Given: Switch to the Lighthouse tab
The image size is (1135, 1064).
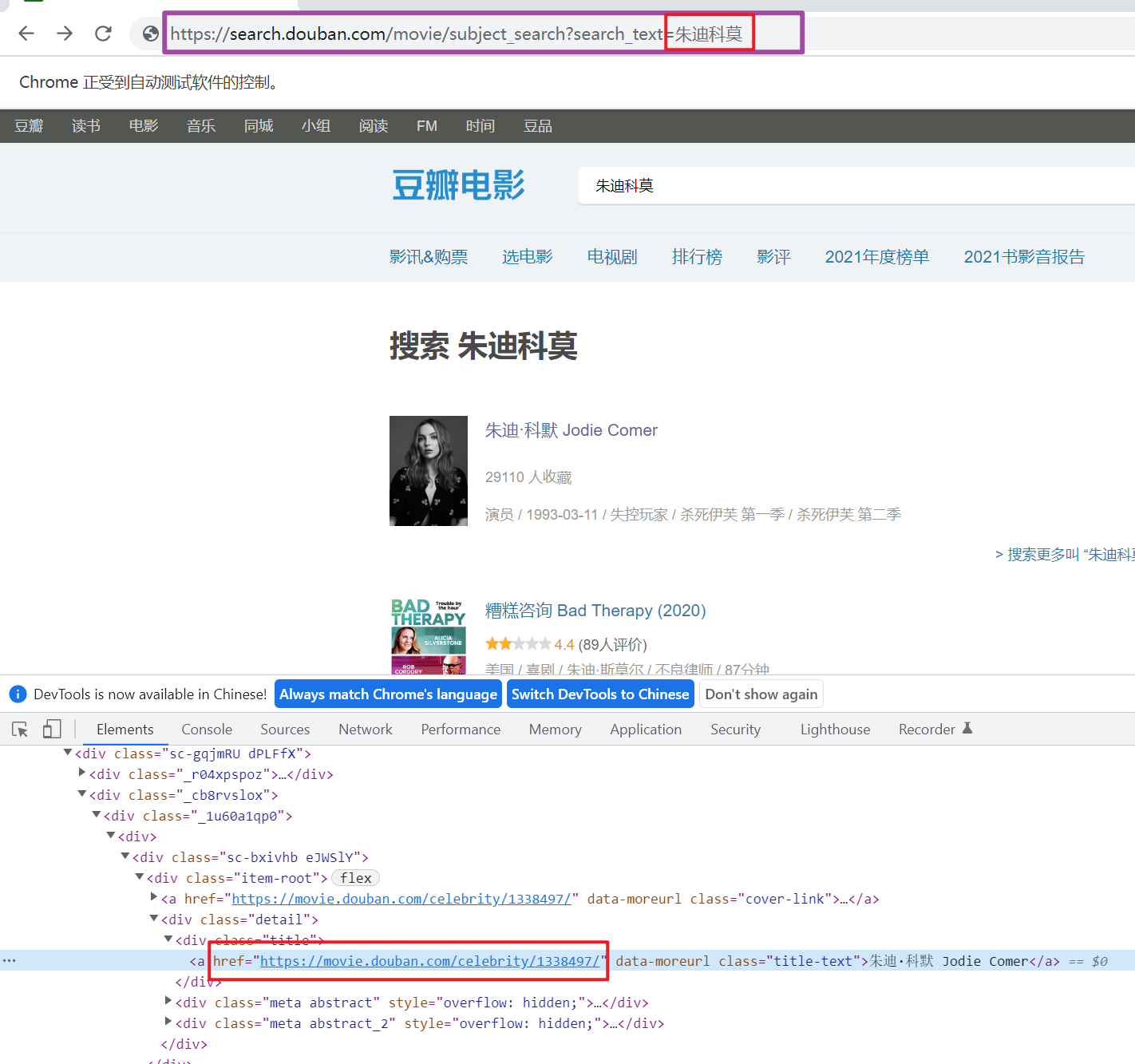Looking at the screenshot, I should point(835,730).
